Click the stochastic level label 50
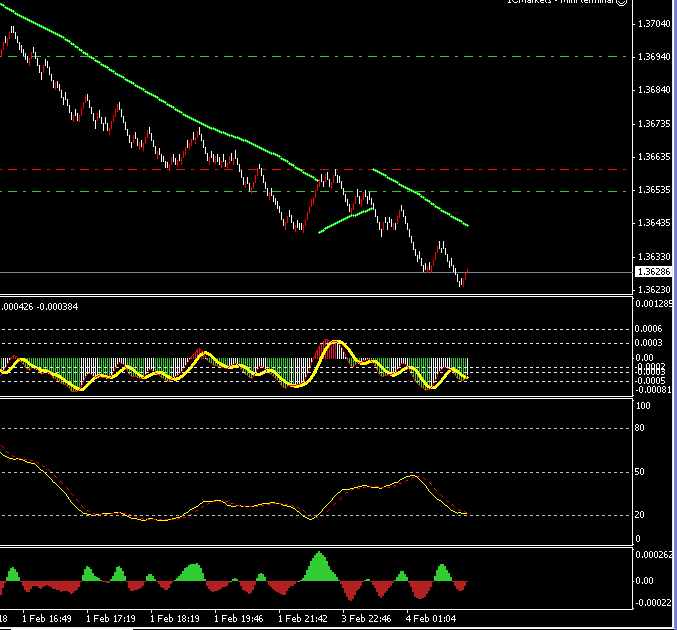 coord(639,472)
